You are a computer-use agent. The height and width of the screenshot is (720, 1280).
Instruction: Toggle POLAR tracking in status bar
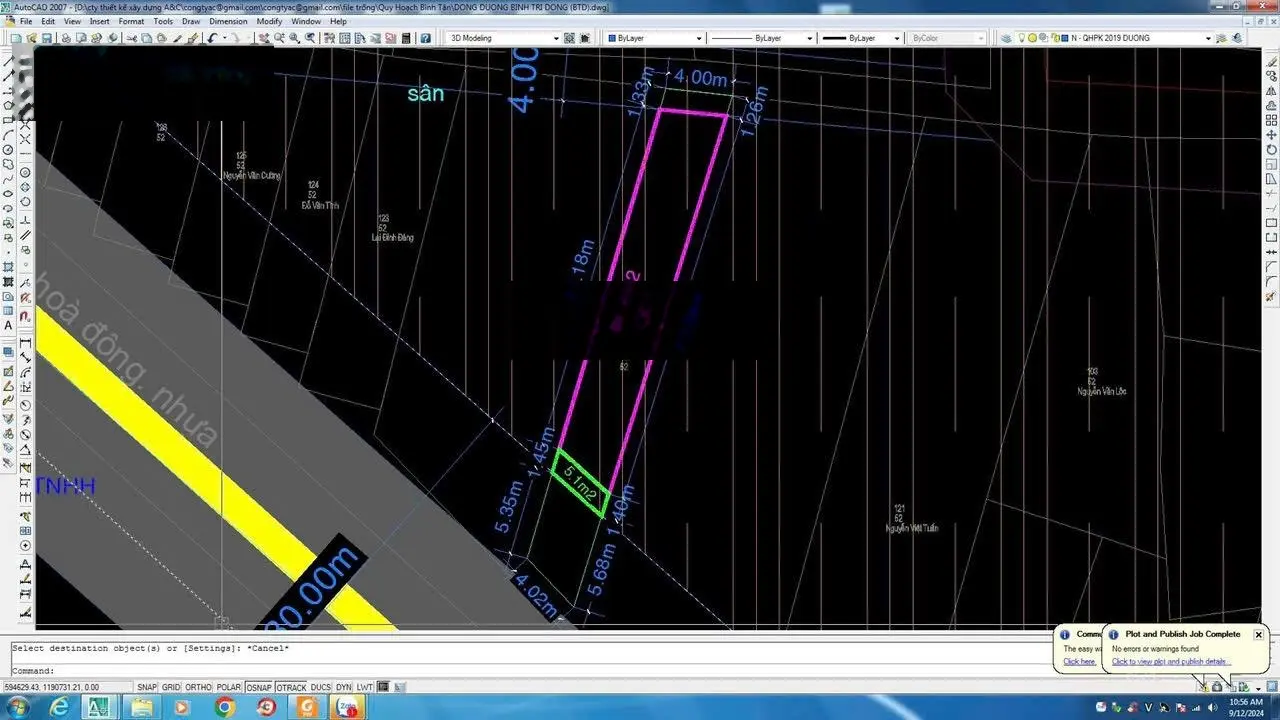click(229, 687)
